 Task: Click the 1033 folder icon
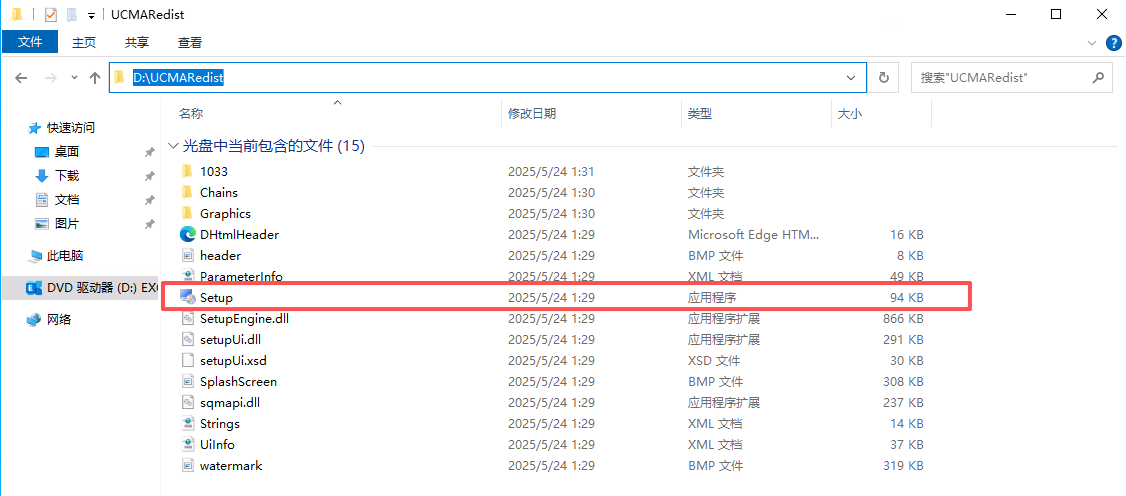coord(187,171)
